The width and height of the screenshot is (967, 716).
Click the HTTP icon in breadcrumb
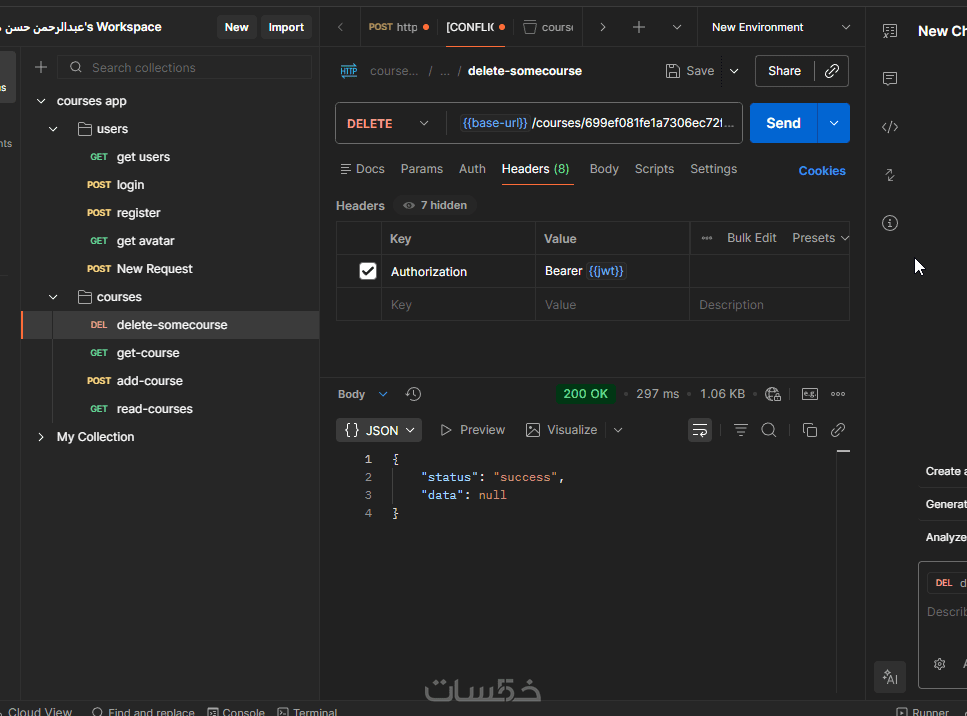[x=349, y=71]
